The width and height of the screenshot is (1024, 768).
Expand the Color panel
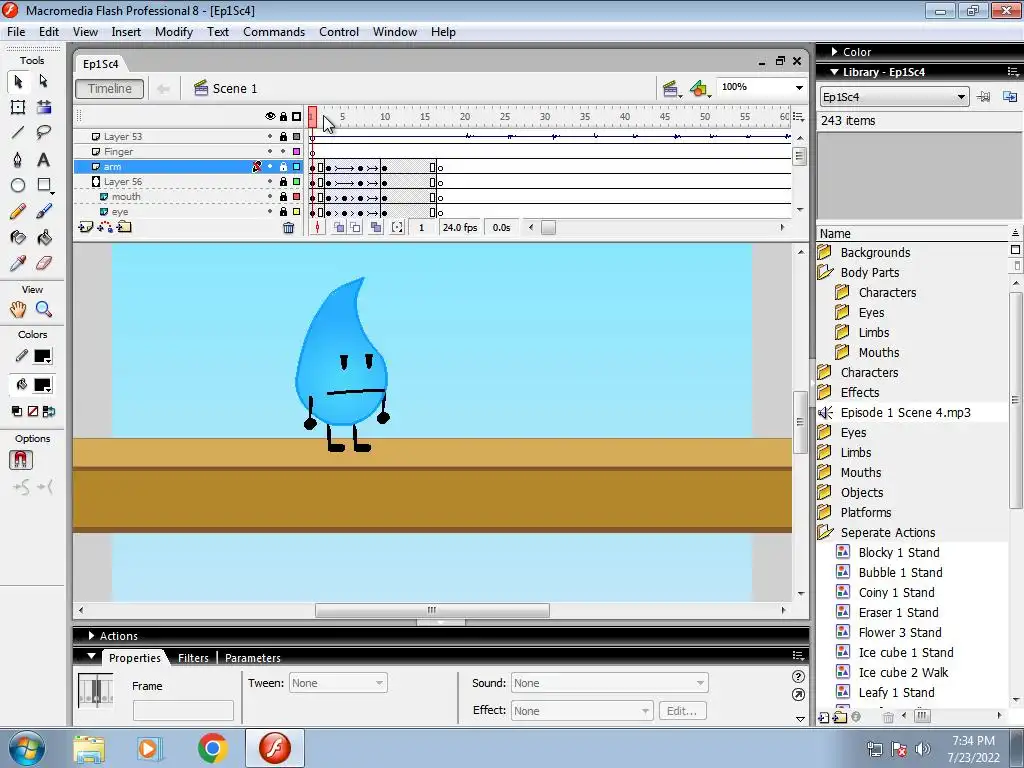835,52
